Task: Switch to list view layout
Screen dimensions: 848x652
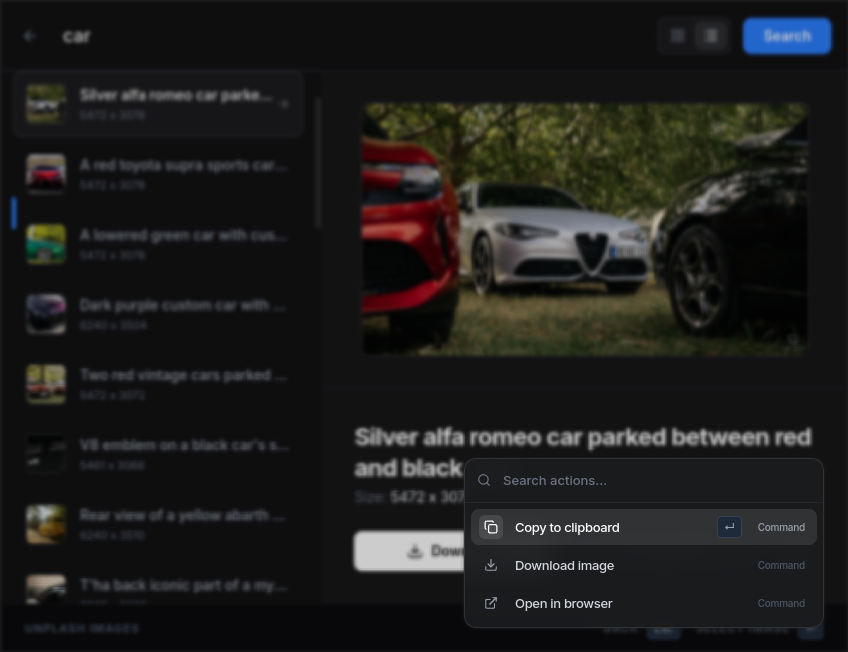Action: pyautogui.click(x=711, y=36)
